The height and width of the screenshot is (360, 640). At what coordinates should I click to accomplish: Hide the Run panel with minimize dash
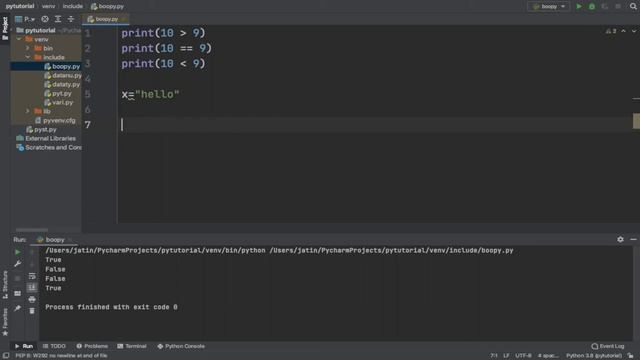(633, 239)
